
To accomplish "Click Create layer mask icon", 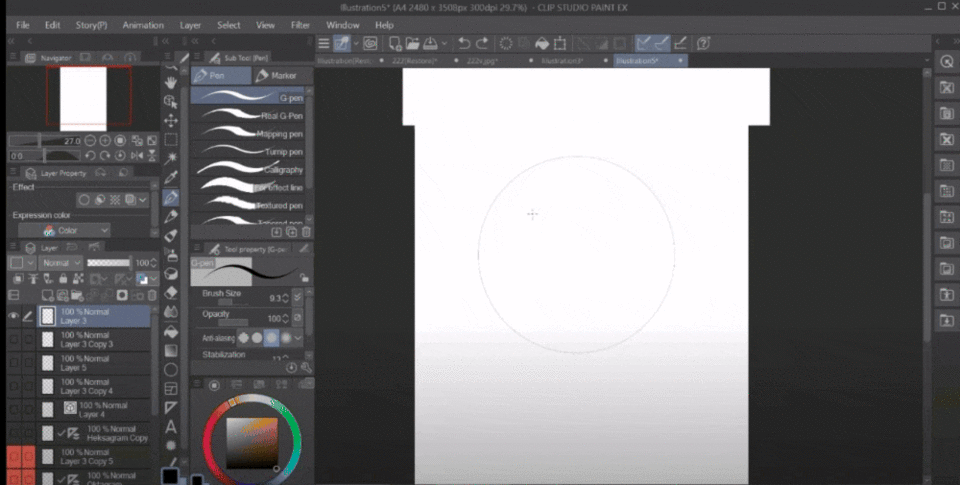I will (122, 295).
